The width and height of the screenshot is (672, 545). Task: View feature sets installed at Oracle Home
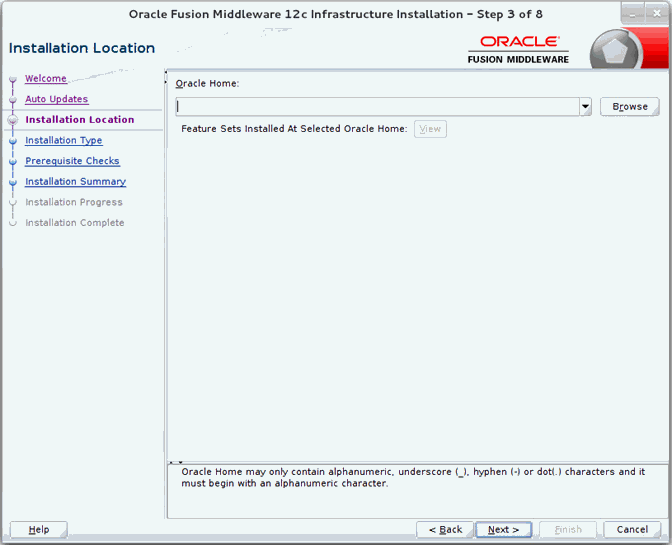click(x=430, y=129)
